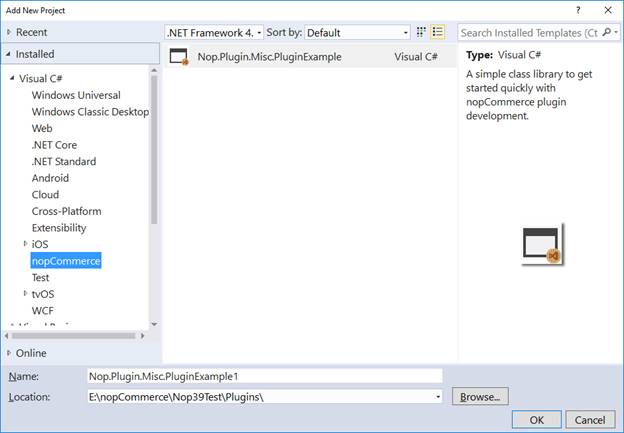Open the Sort by Default dropdown
This screenshot has width=624, height=433.
[357, 33]
